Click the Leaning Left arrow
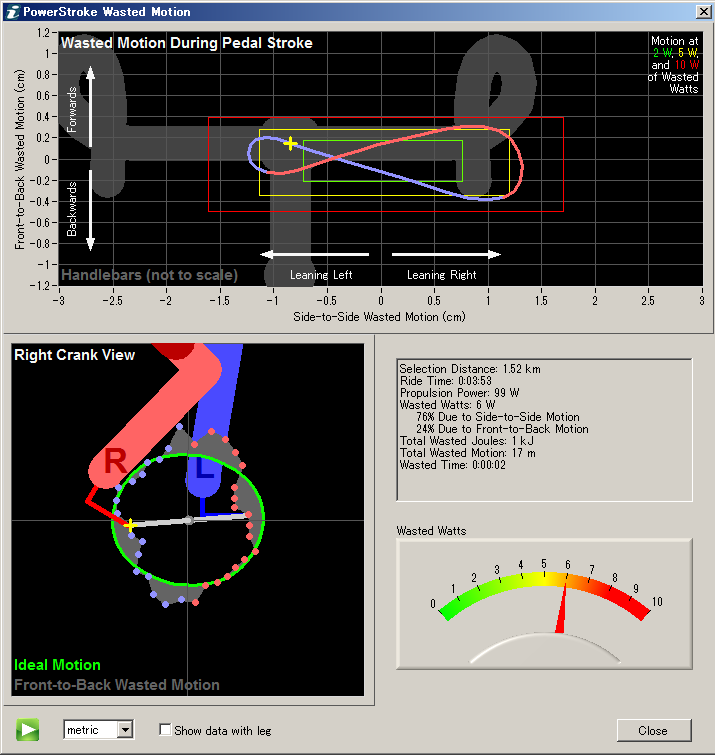This screenshot has width=715, height=755. [314, 254]
